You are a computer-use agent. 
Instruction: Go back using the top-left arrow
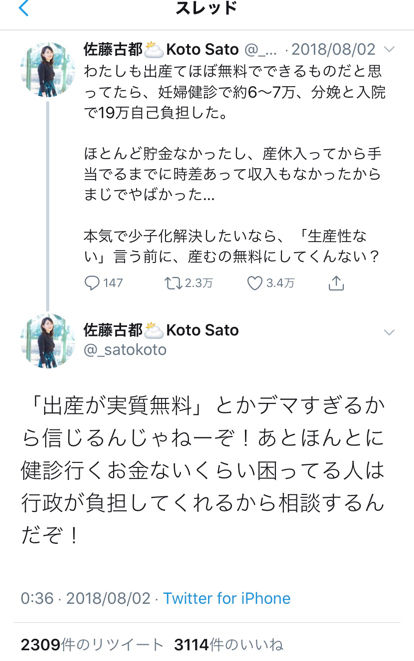[x=24, y=8]
